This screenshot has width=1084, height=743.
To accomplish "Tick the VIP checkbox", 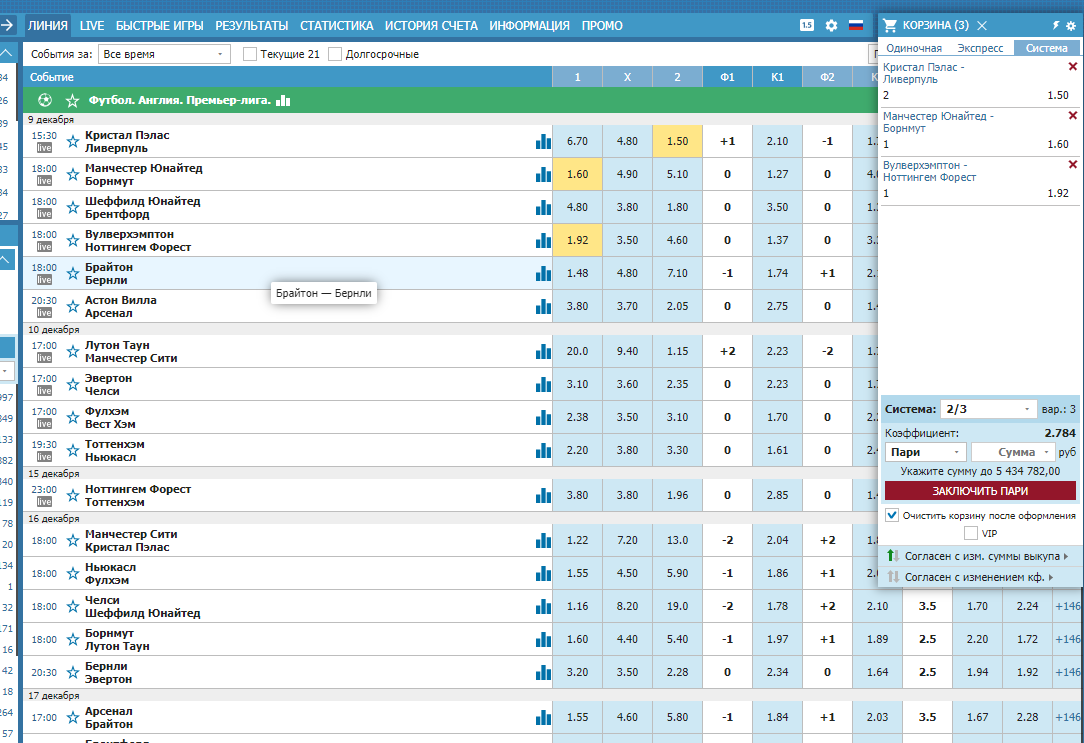I will [x=971, y=534].
